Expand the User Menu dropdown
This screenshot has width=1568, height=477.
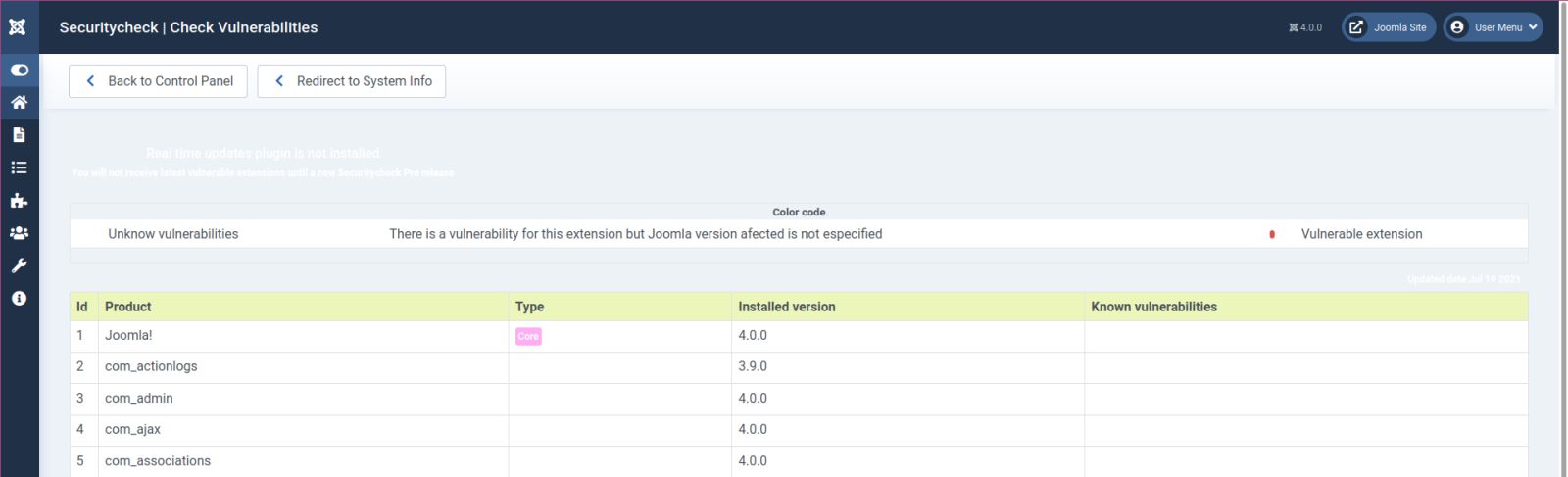tap(1494, 27)
